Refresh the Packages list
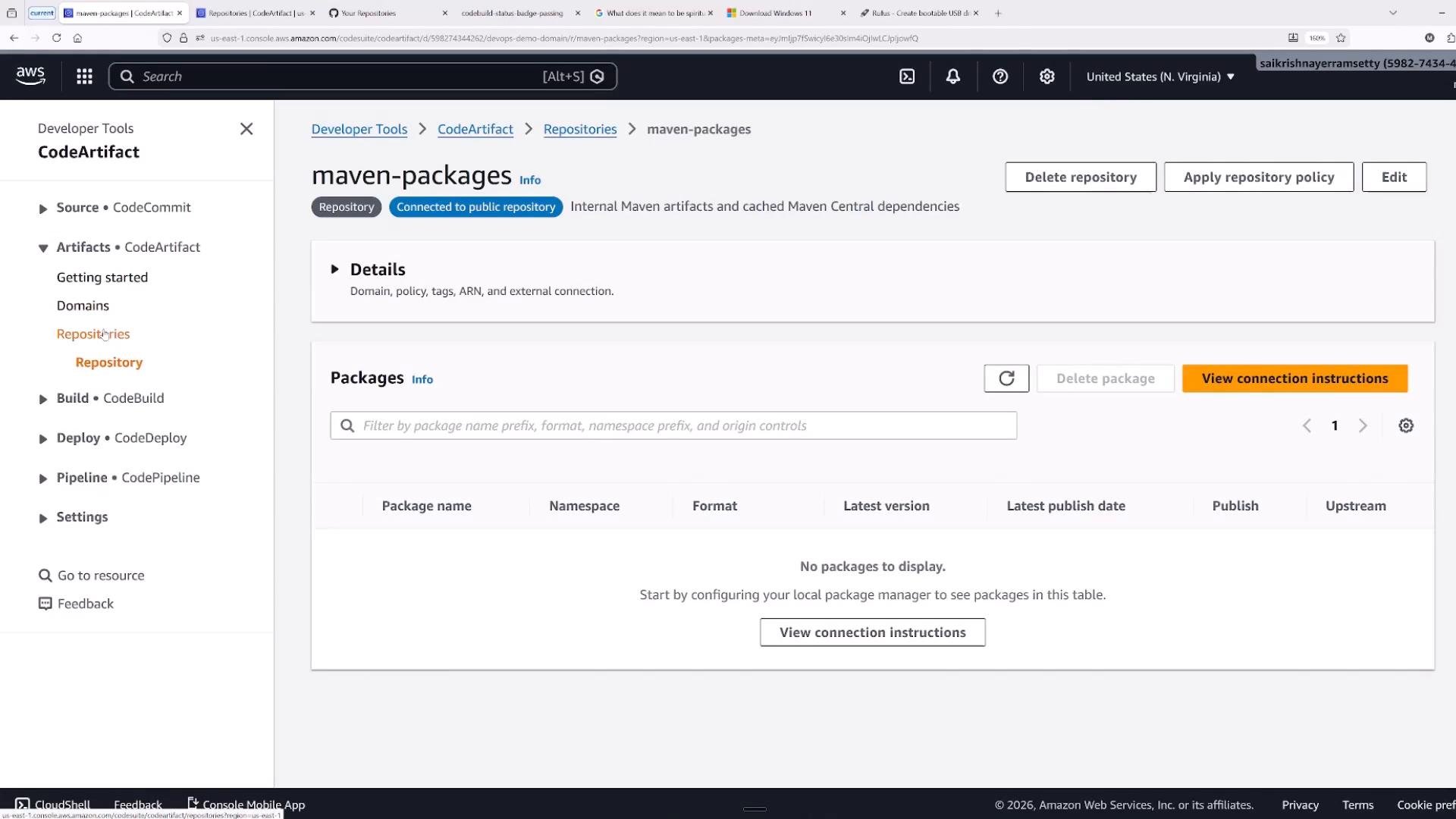The height and width of the screenshot is (819, 1456). coord(1006,378)
